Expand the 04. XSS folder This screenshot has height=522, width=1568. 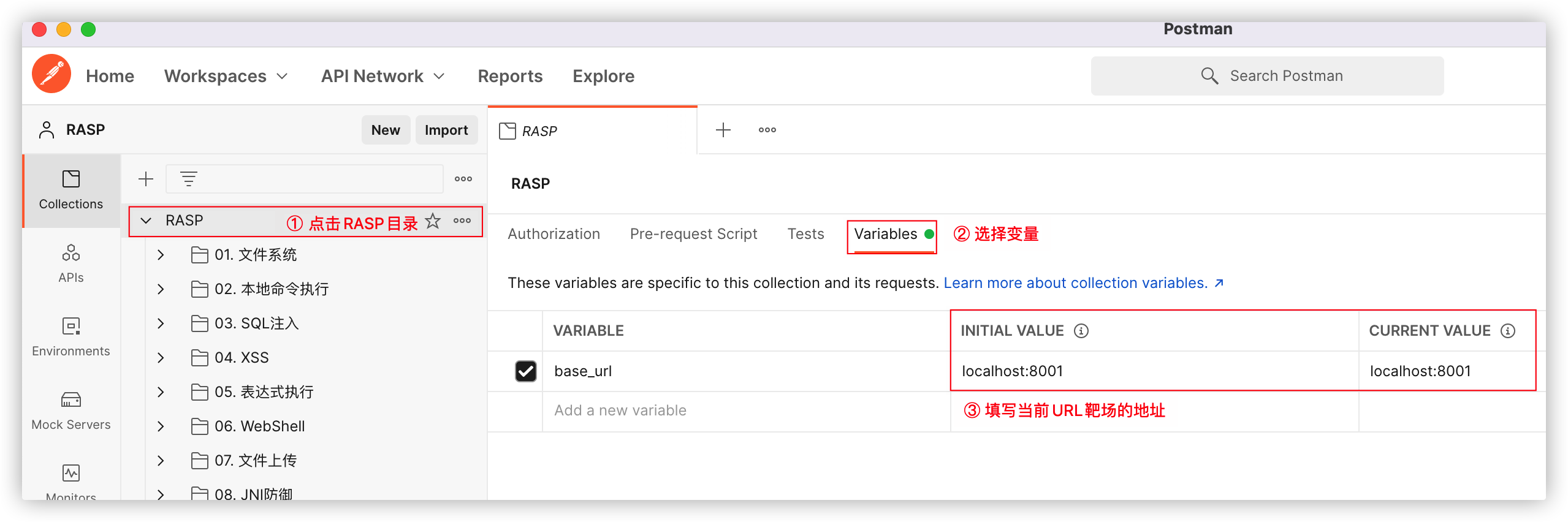pos(161,358)
